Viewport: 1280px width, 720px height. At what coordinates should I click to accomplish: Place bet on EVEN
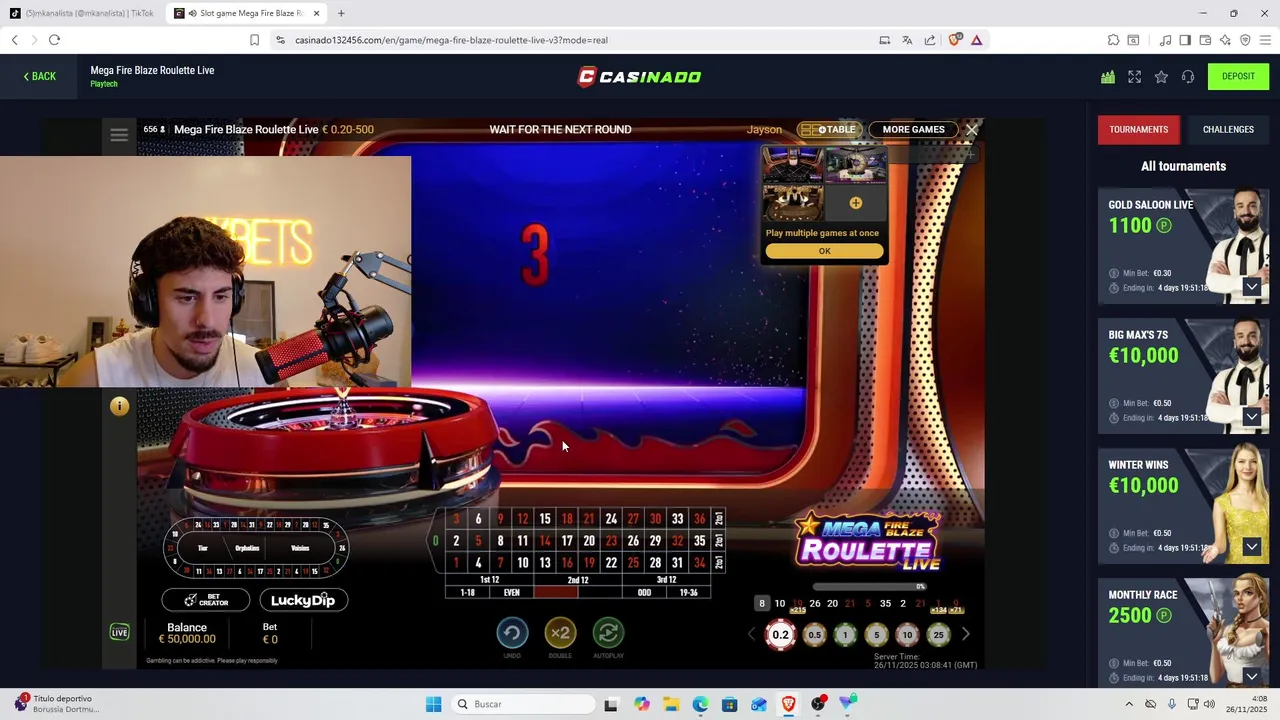click(511, 592)
